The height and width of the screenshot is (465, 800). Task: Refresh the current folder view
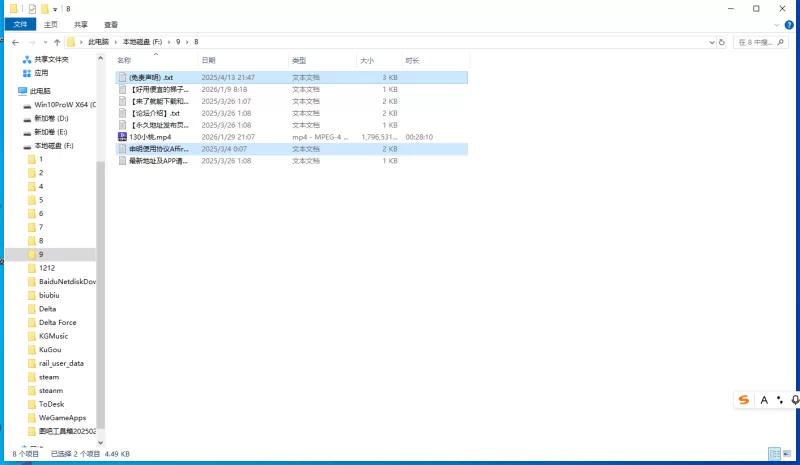tap(723, 42)
